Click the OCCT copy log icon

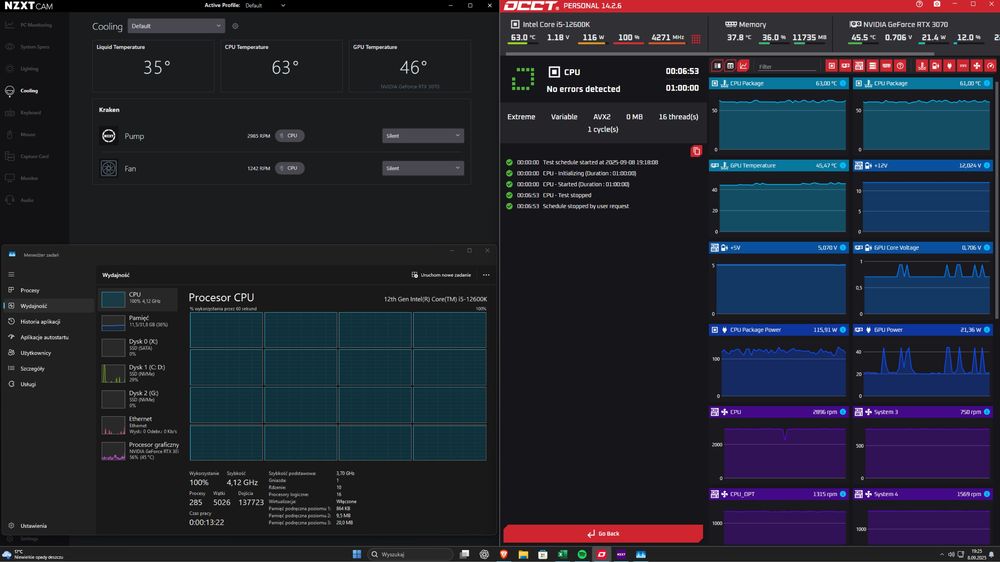(696, 151)
